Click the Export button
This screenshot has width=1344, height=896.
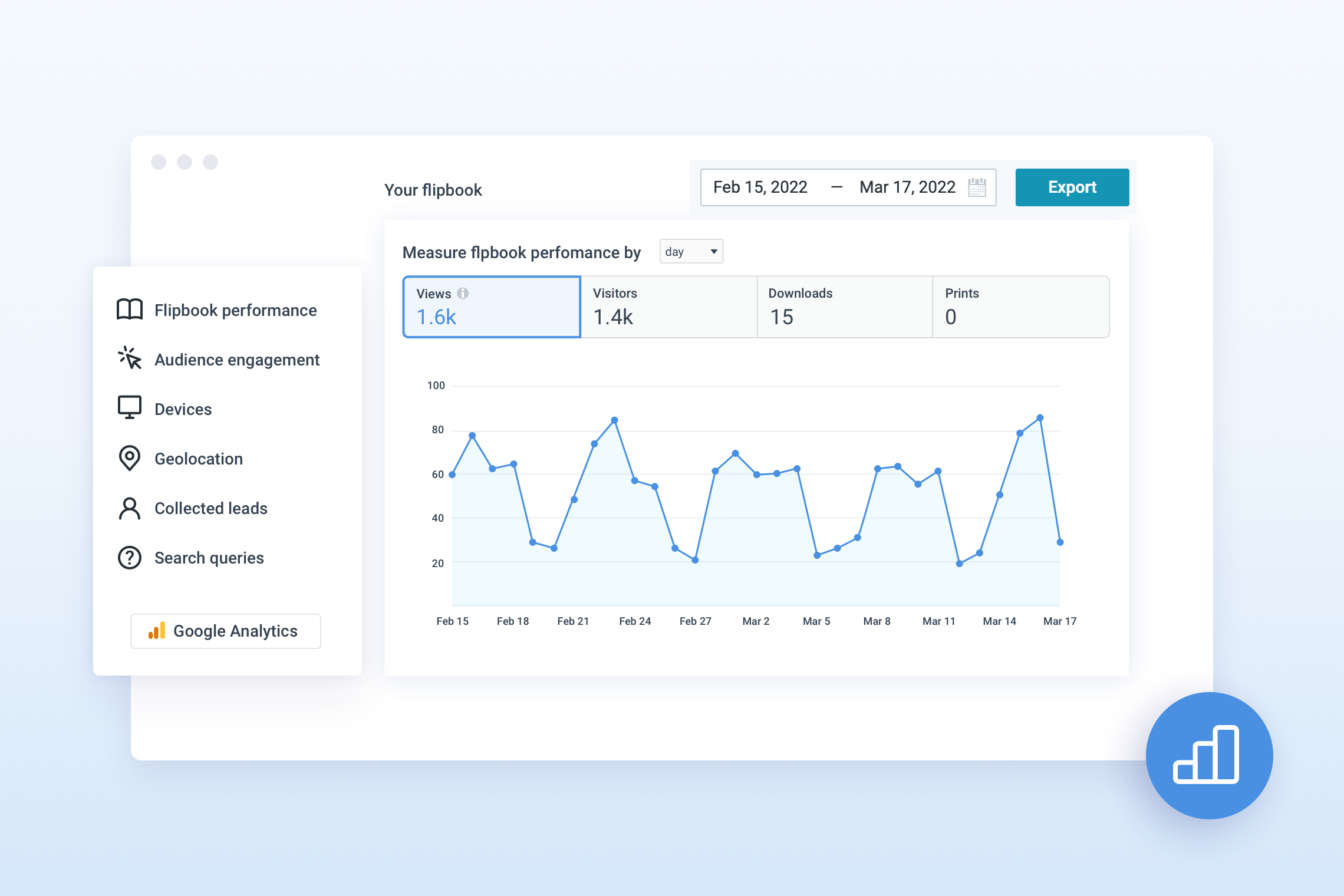point(1072,187)
